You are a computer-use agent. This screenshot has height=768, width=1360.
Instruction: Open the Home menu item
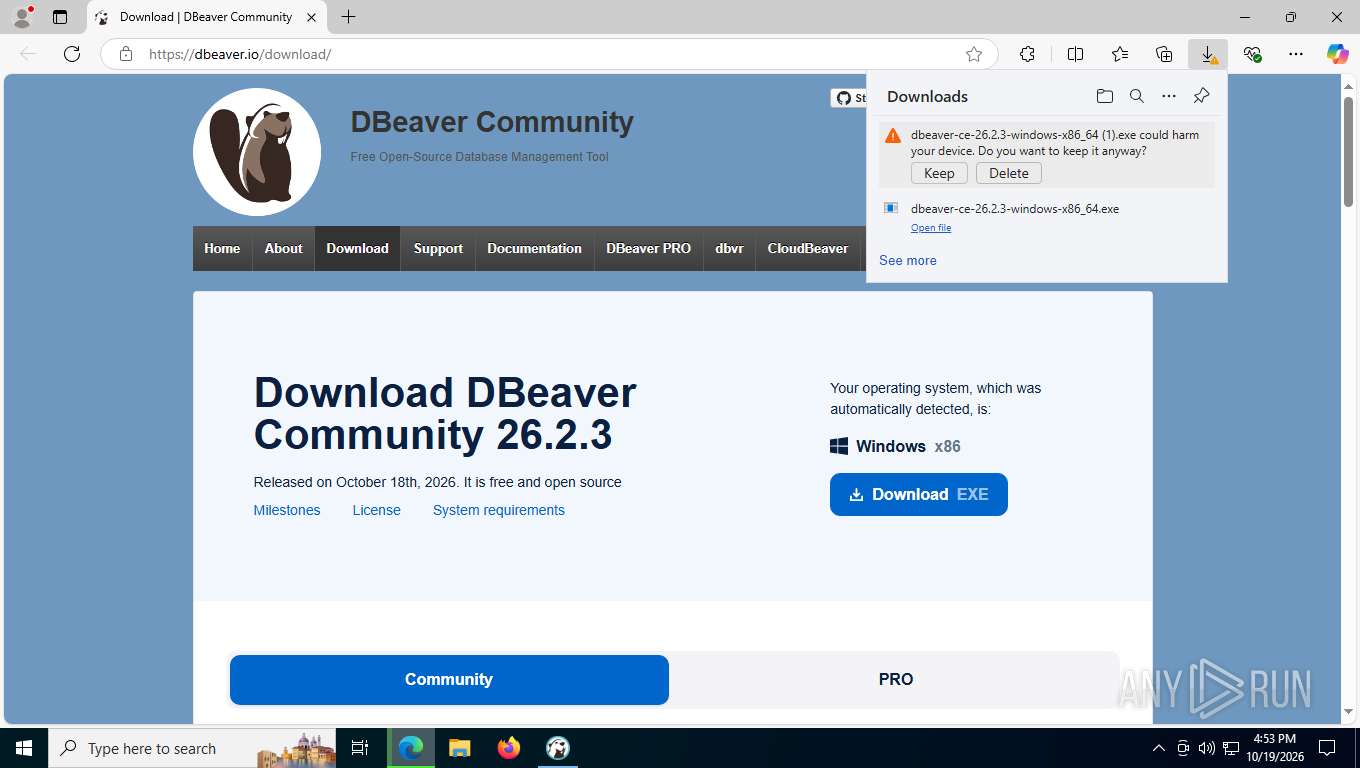click(222, 248)
